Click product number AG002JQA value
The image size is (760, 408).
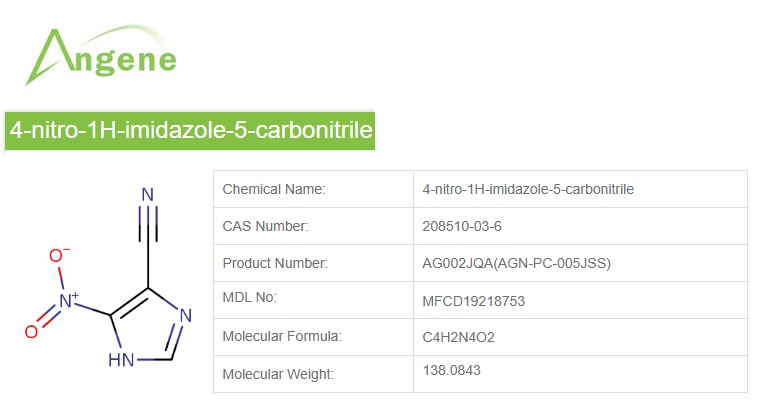[517, 263]
